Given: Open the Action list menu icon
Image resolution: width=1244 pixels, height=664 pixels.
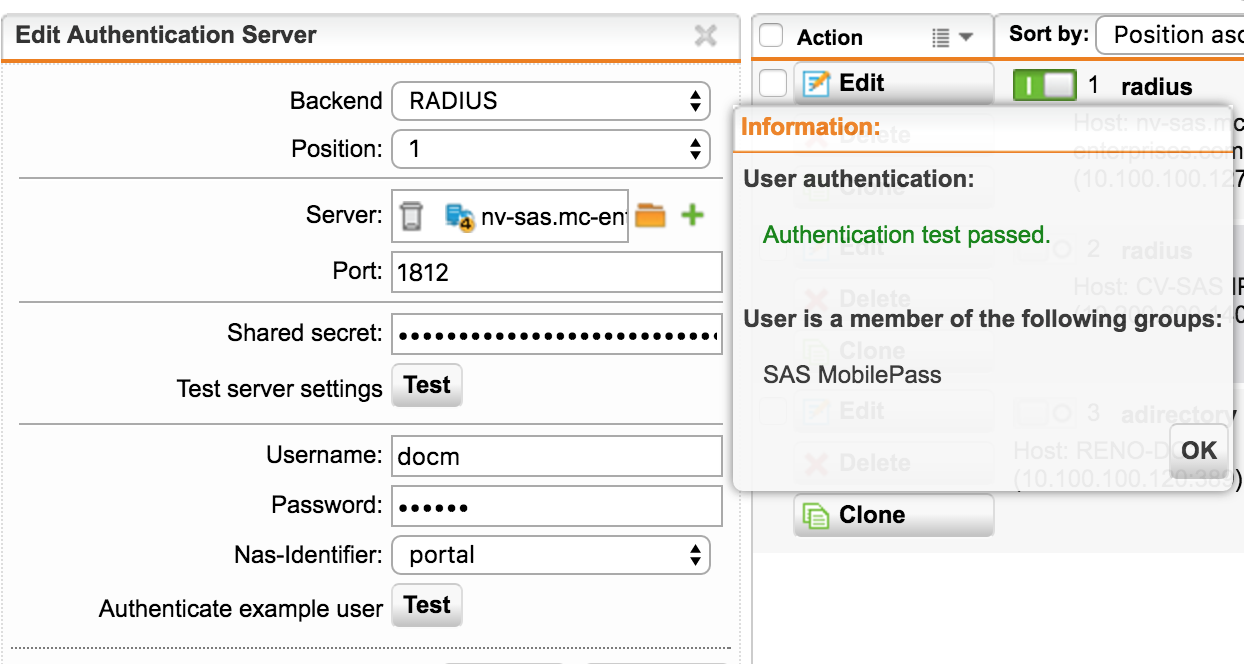Looking at the screenshot, I should [x=952, y=37].
